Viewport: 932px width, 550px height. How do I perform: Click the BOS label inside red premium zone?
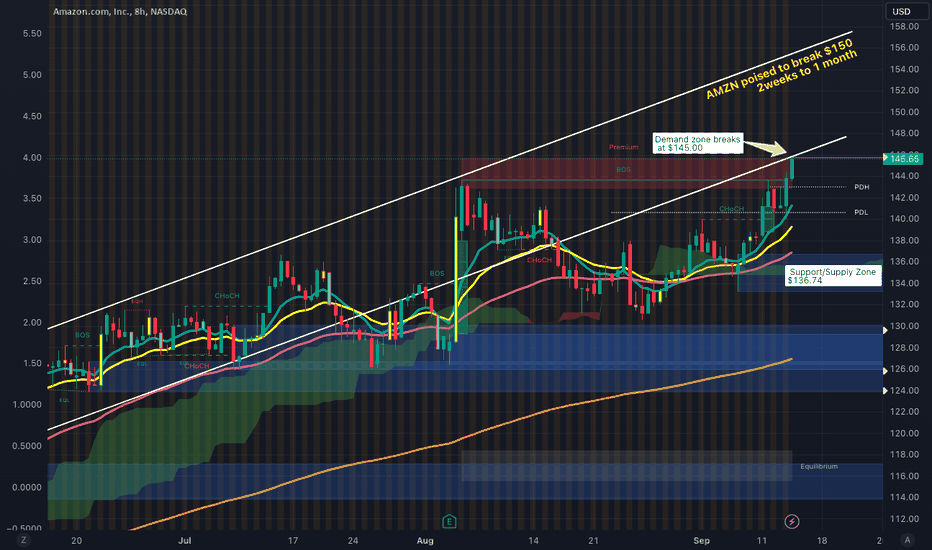point(623,169)
